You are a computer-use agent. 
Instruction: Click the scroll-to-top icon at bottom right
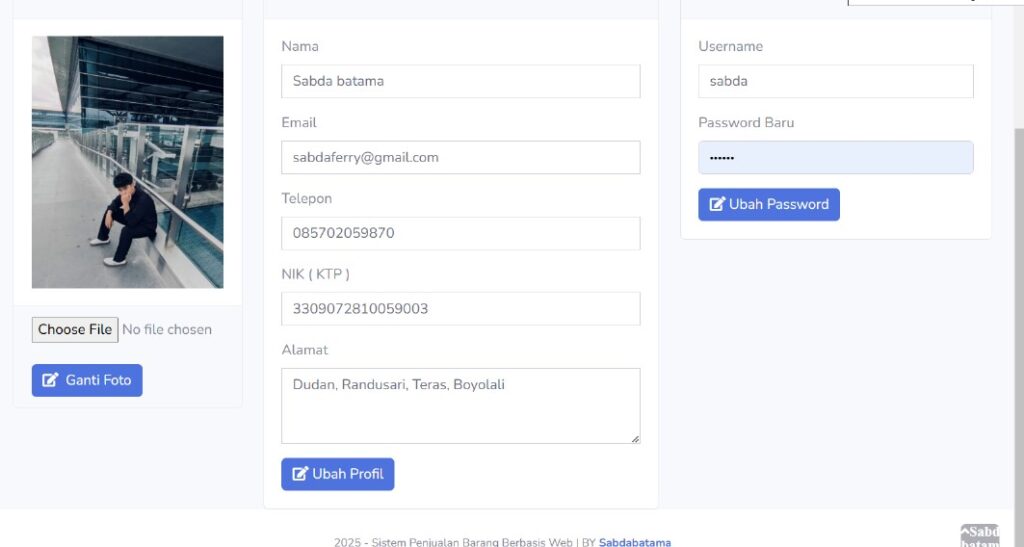(x=980, y=535)
